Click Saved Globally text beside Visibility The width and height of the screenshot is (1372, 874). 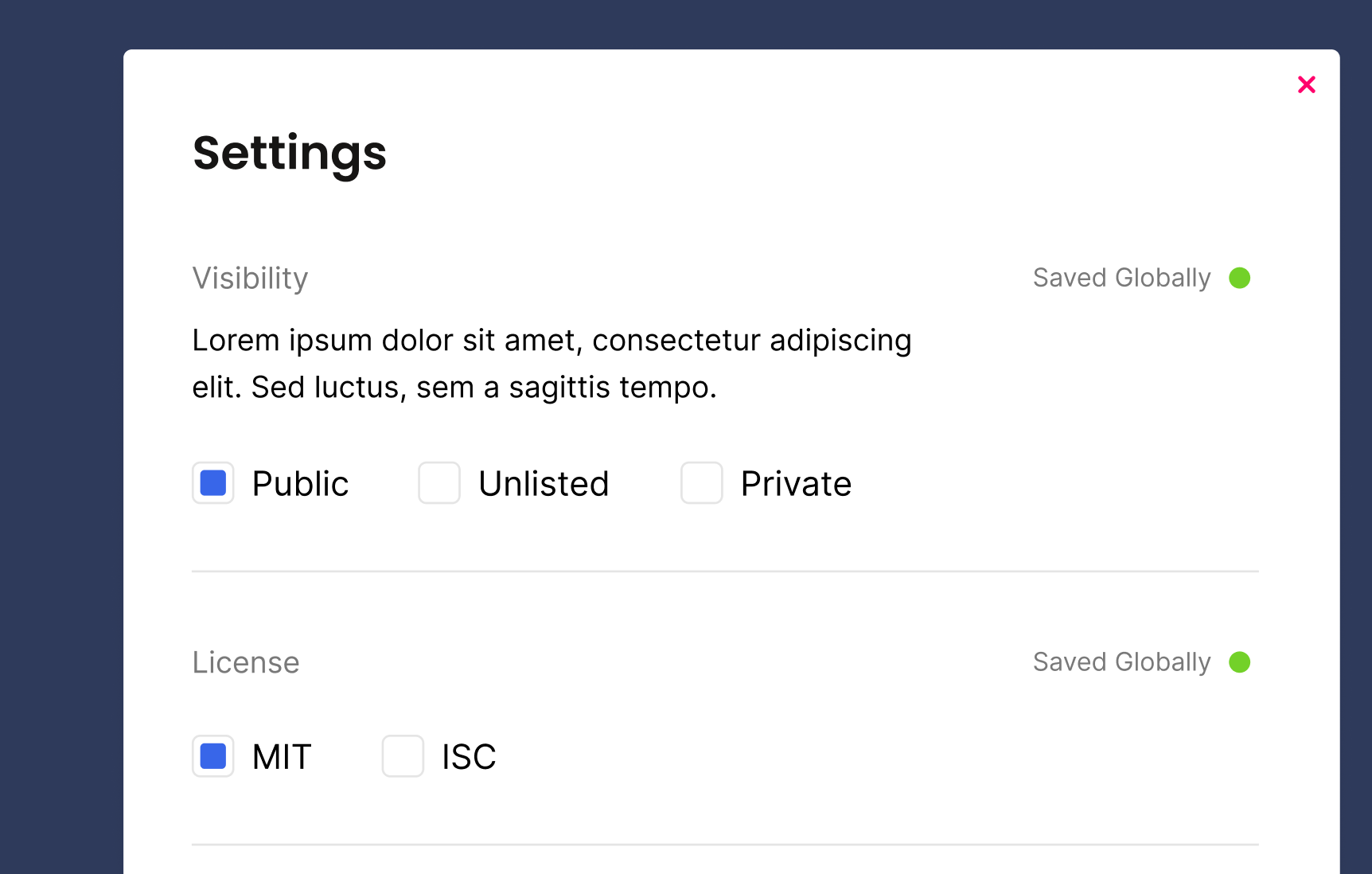(1121, 278)
